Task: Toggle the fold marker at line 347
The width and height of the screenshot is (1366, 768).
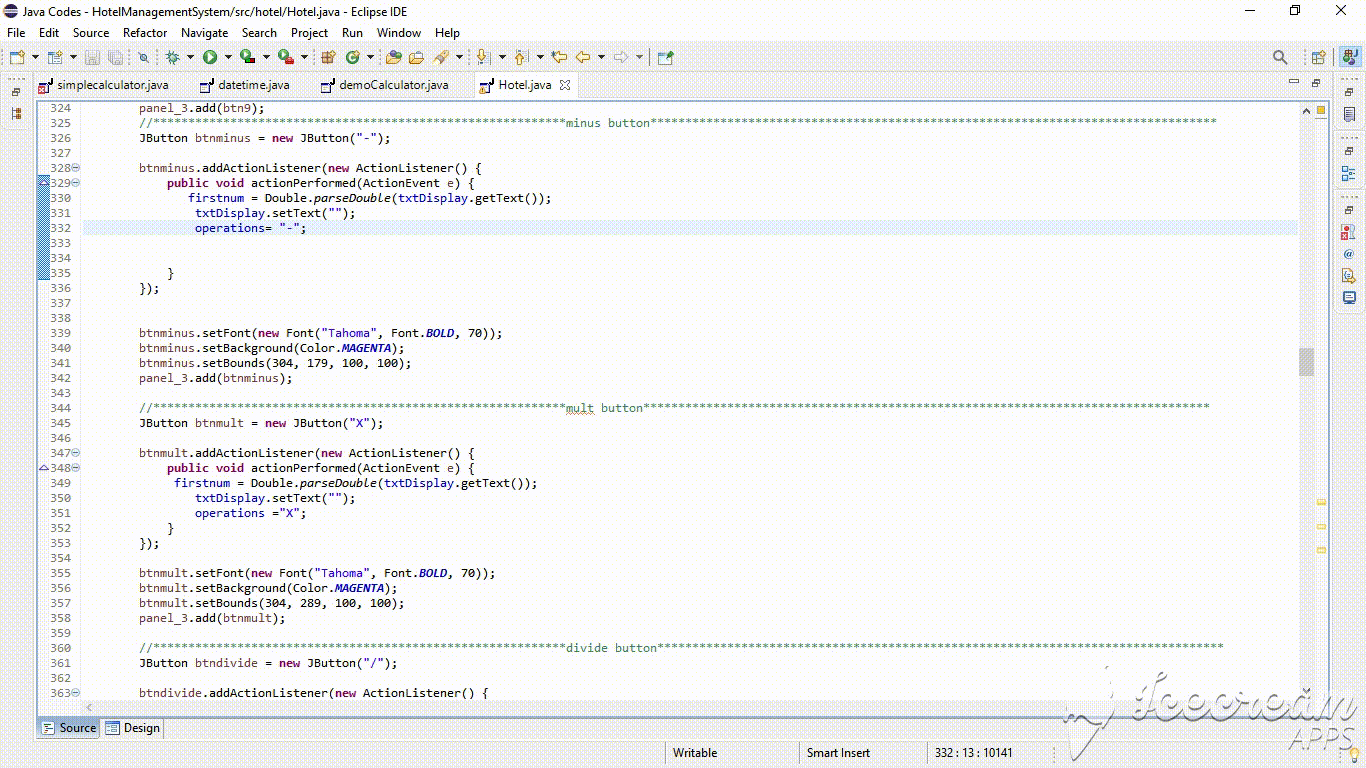Action: pyautogui.click(x=77, y=453)
